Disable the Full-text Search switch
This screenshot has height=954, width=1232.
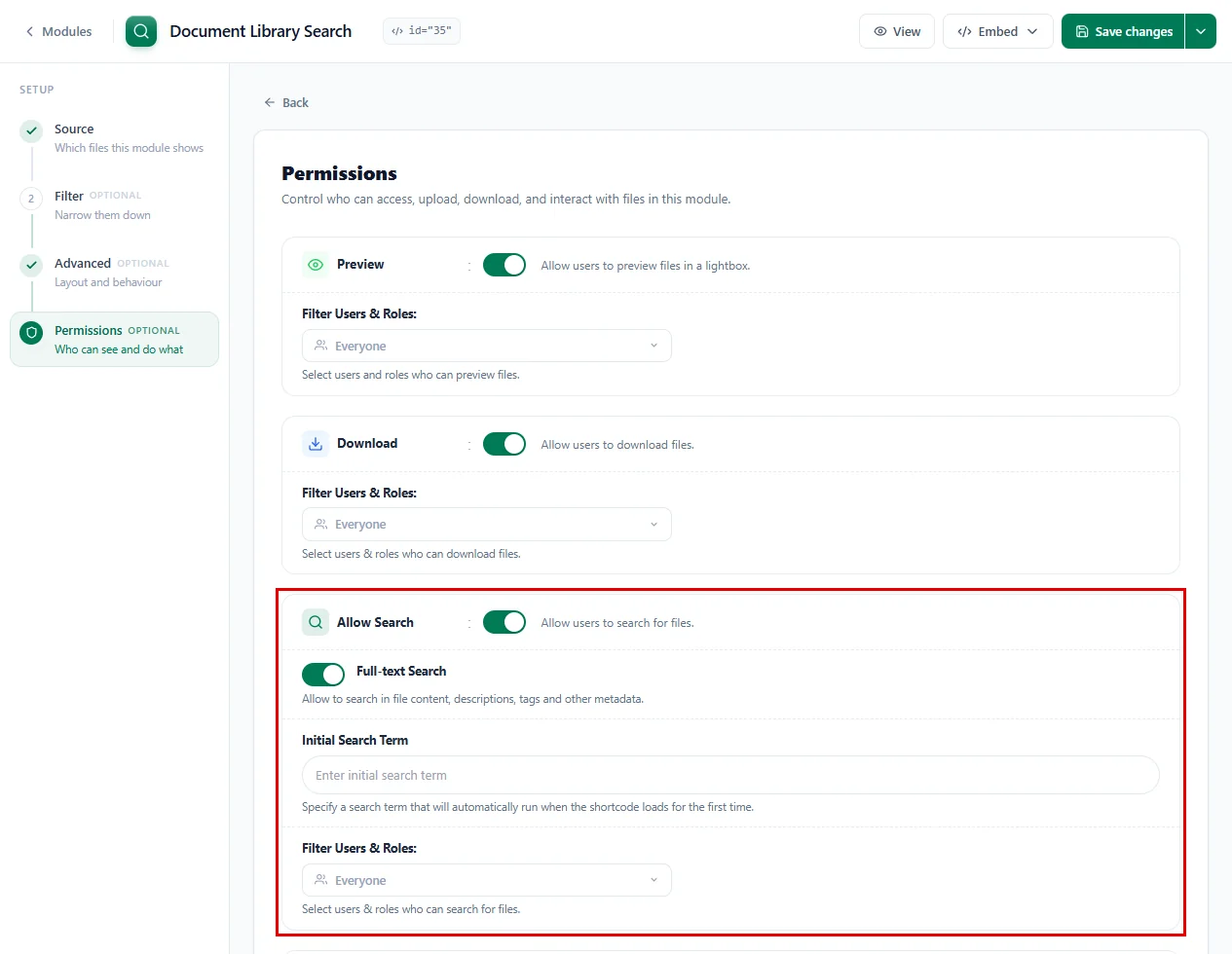point(323,674)
